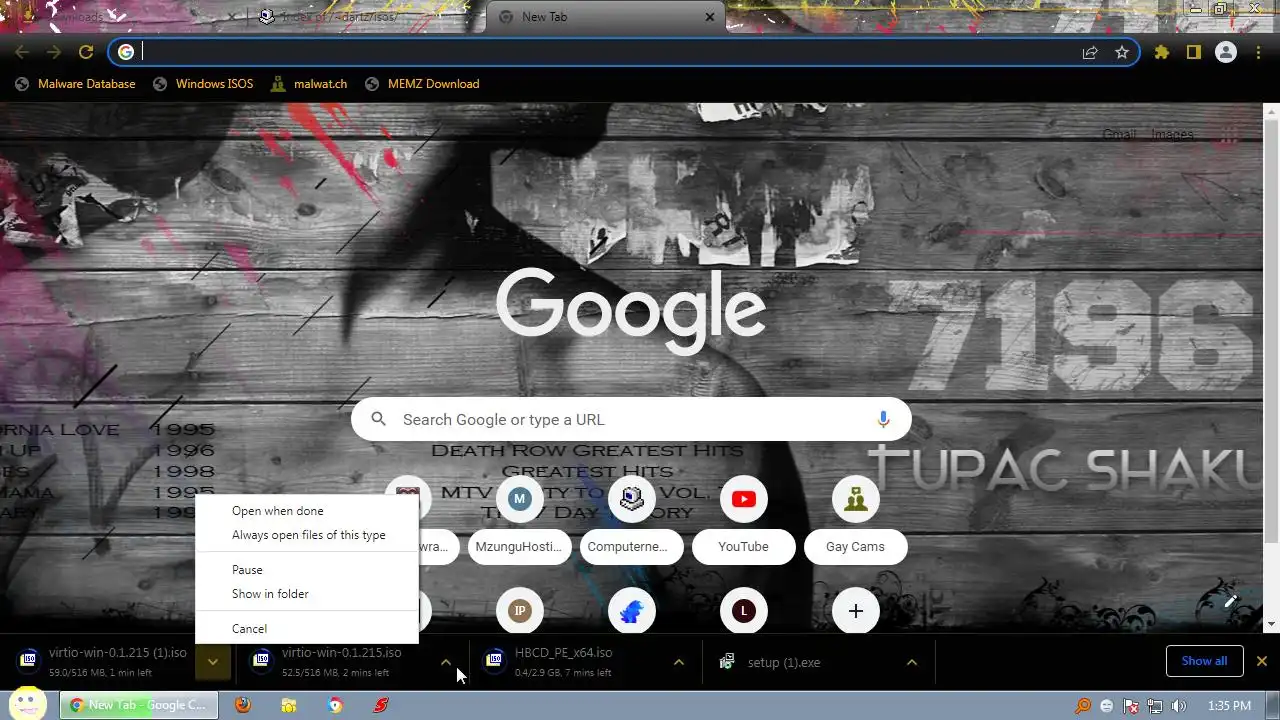The width and height of the screenshot is (1280, 720).
Task: Open the volume speaker tray icon
Action: point(1179,705)
